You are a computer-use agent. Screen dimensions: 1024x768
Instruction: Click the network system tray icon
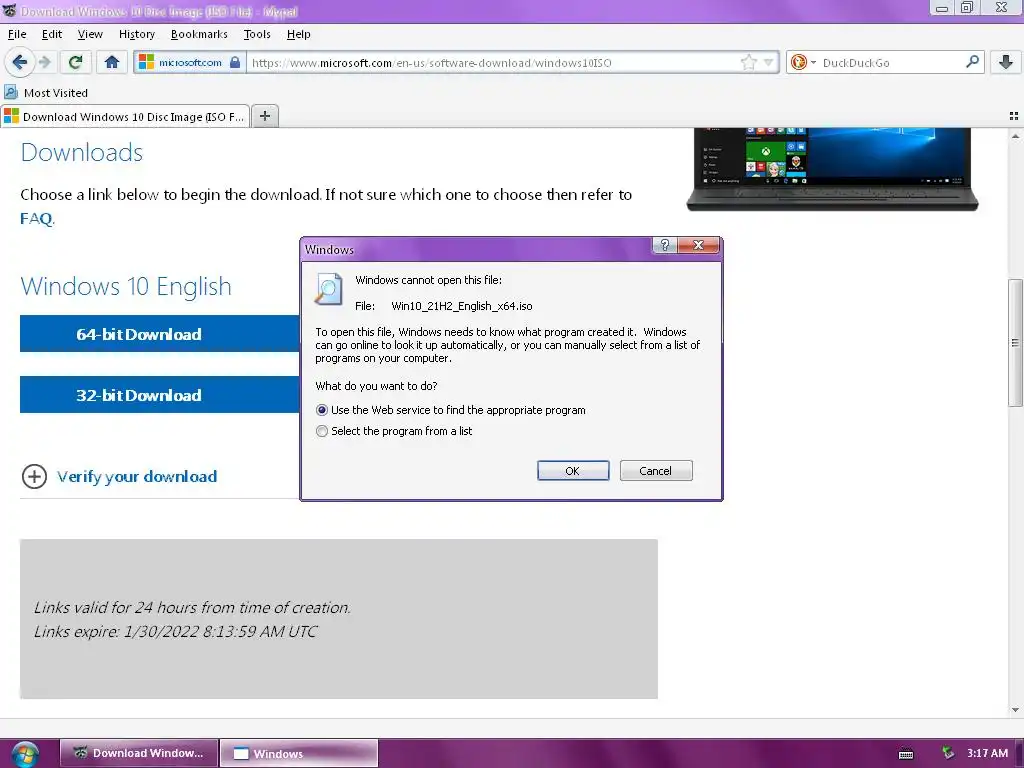pyautogui.click(x=948, y=753)
